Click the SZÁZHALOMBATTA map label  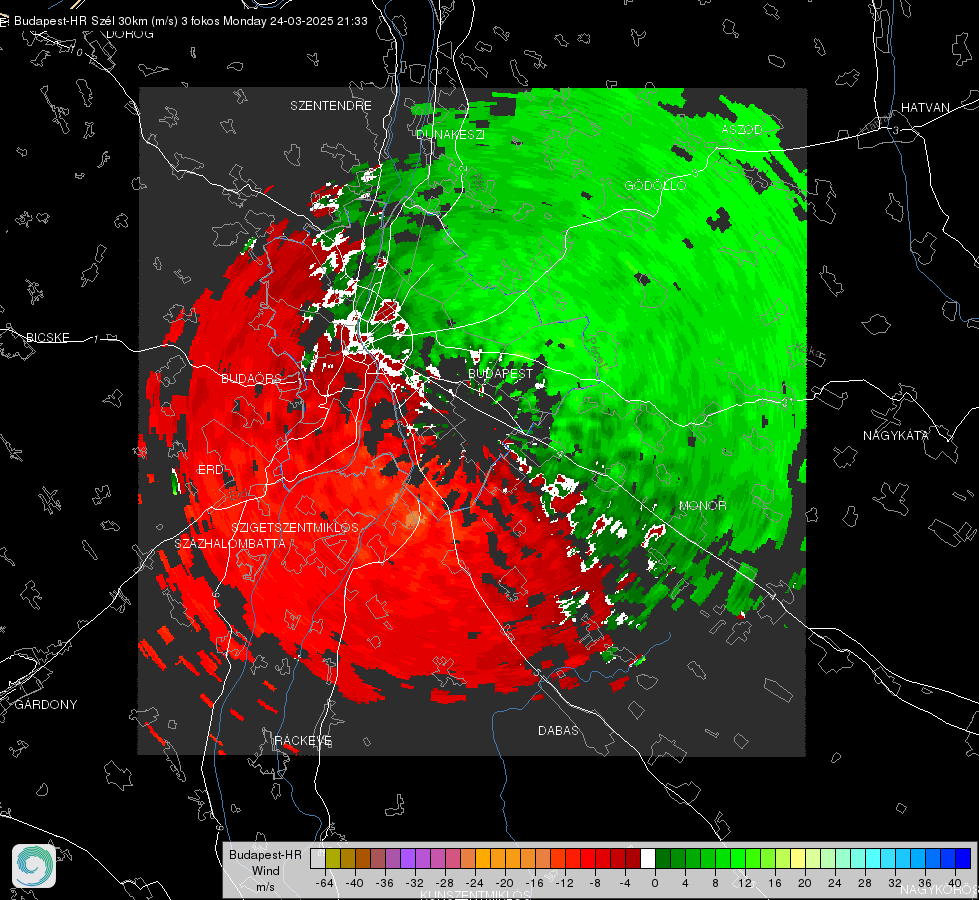point(230,543)
